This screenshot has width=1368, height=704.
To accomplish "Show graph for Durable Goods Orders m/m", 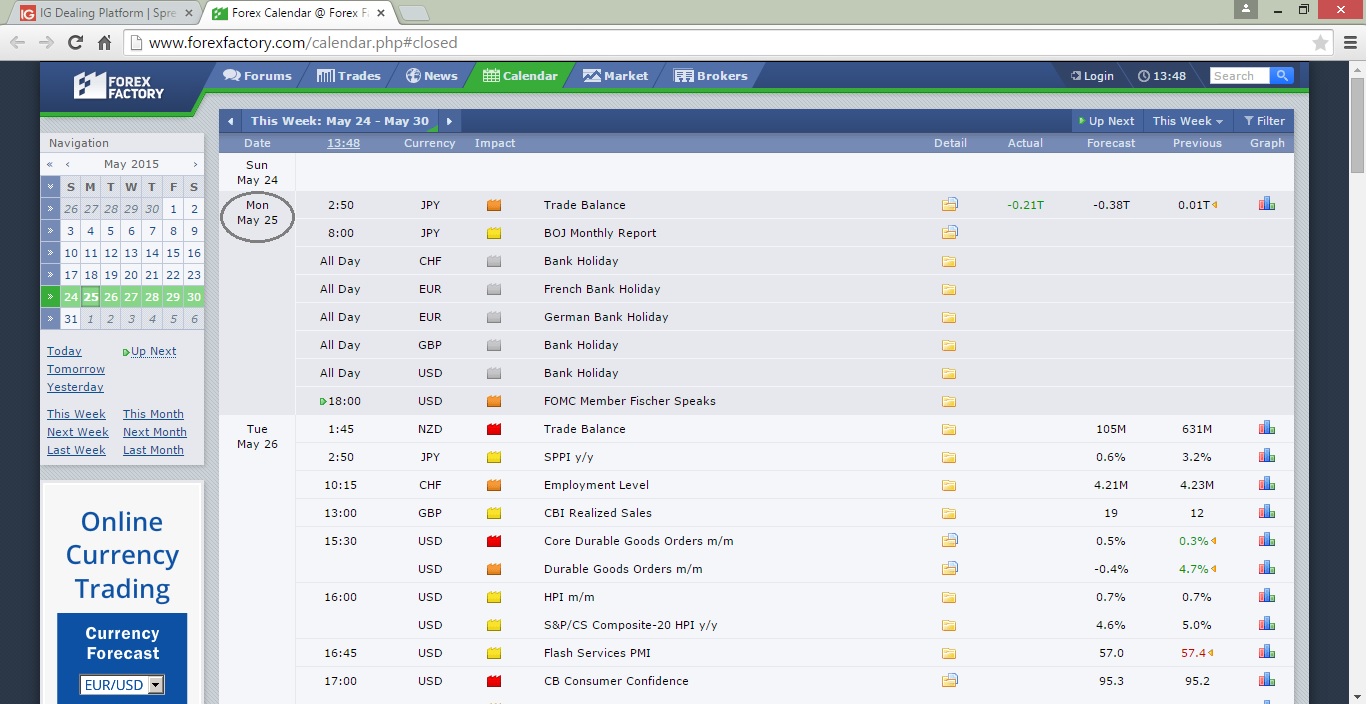I will tap(1267, 568).
